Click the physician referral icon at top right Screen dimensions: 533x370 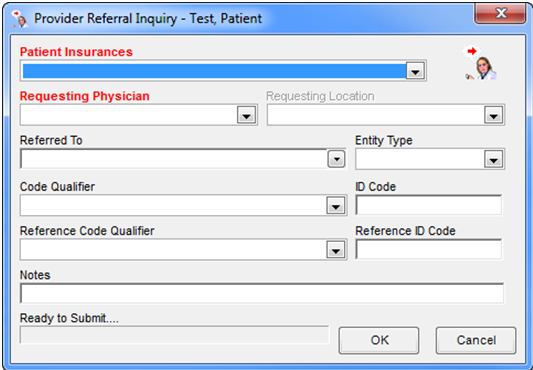click(x=481, y=63)
